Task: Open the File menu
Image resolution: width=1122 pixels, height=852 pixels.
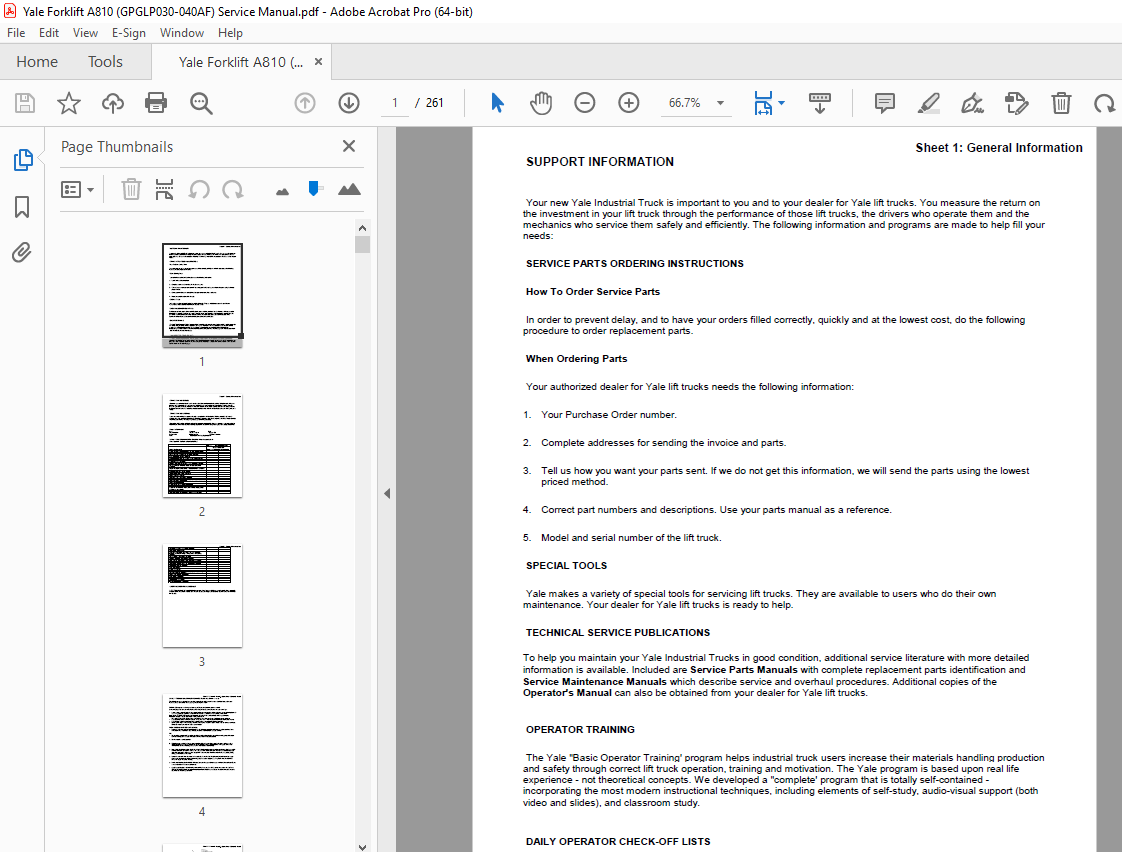Action: 16,33
